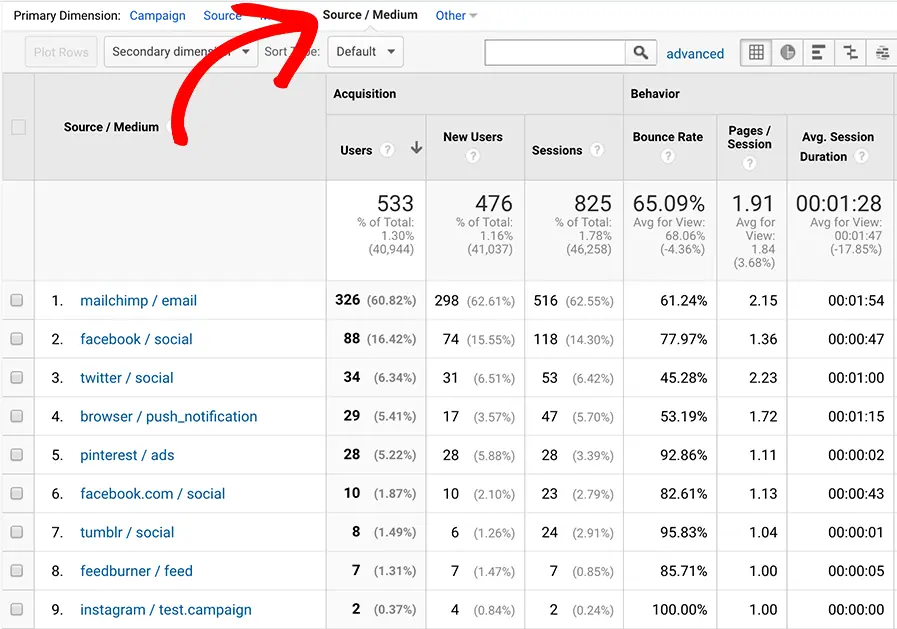Sort by the Sessions column header
Viewport: 897px width, 629px height.
[x=557, y=150]
